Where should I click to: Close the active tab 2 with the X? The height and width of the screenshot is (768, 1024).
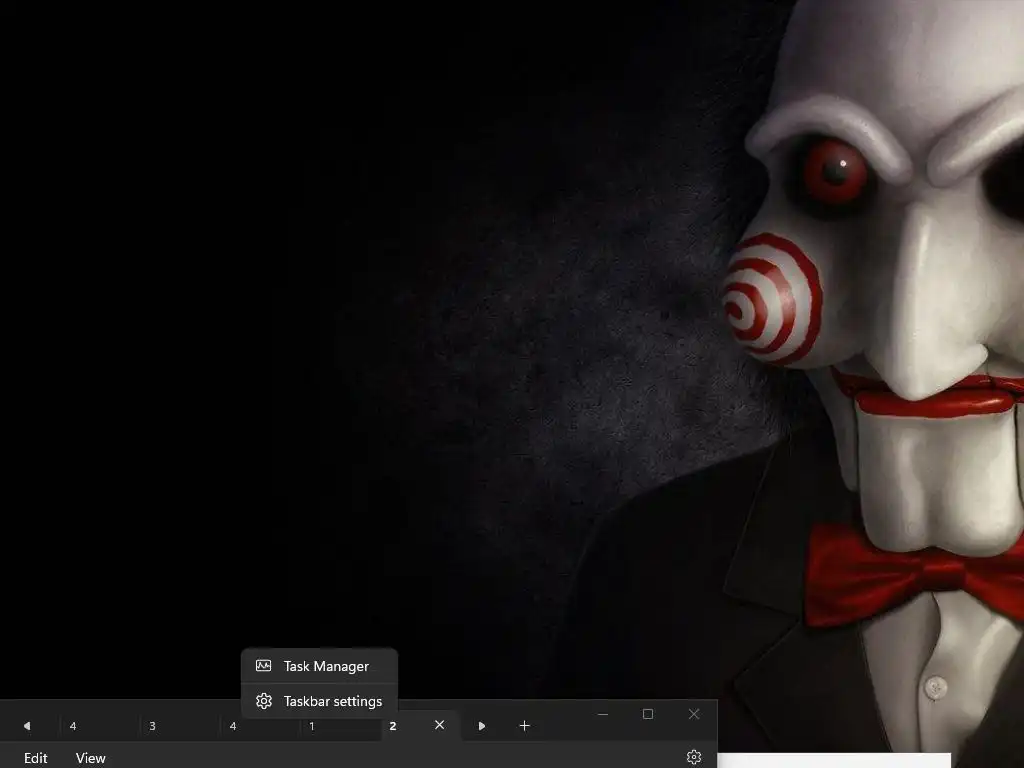coord(440,725)
